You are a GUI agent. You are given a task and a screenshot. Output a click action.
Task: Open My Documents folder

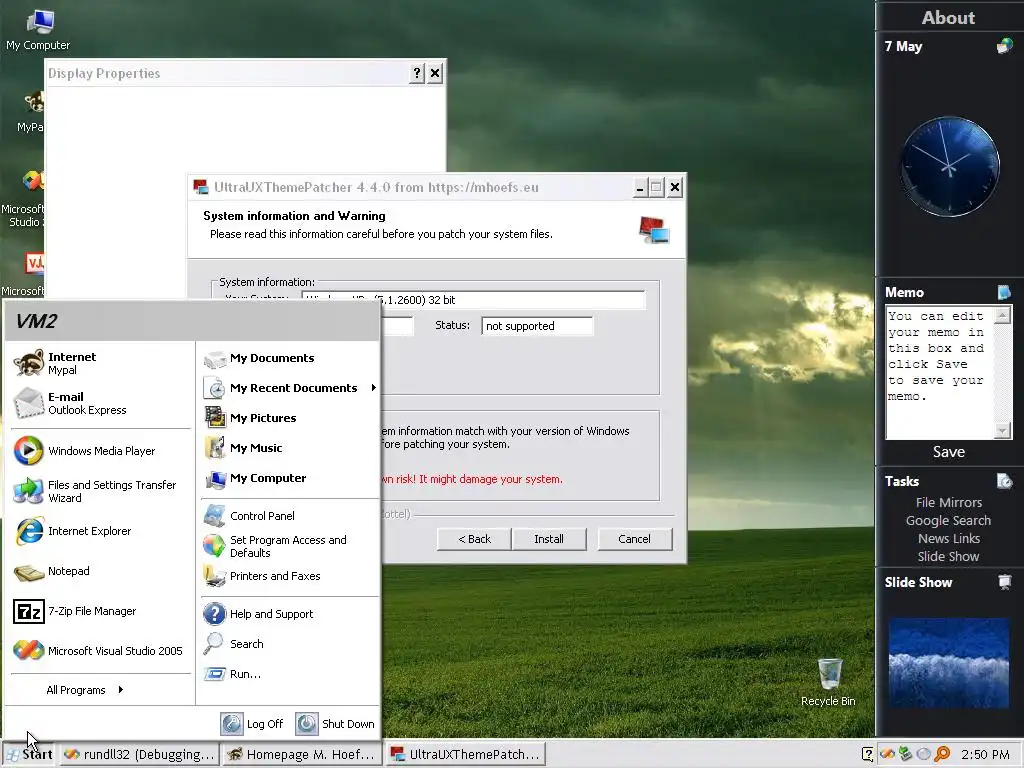[x=290, y=358]
